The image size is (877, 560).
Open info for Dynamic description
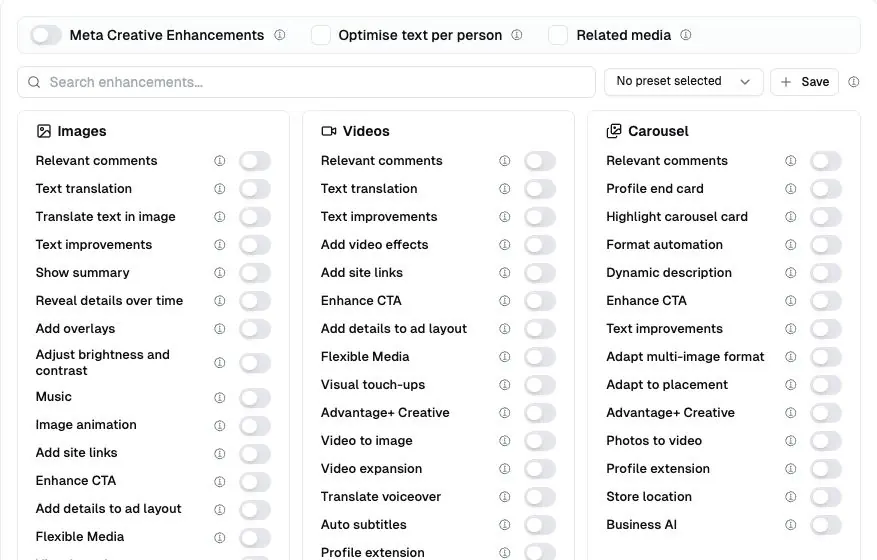pos(790,272)
